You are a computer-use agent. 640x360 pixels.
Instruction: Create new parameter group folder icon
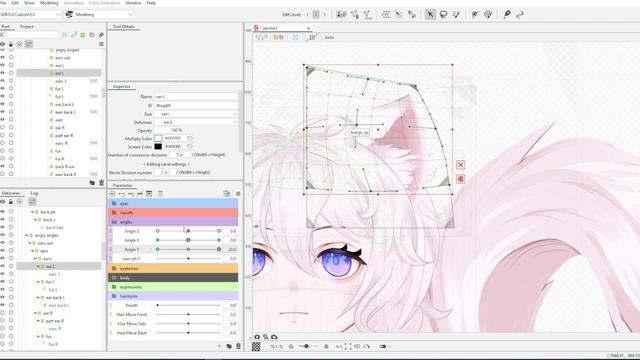229,346
